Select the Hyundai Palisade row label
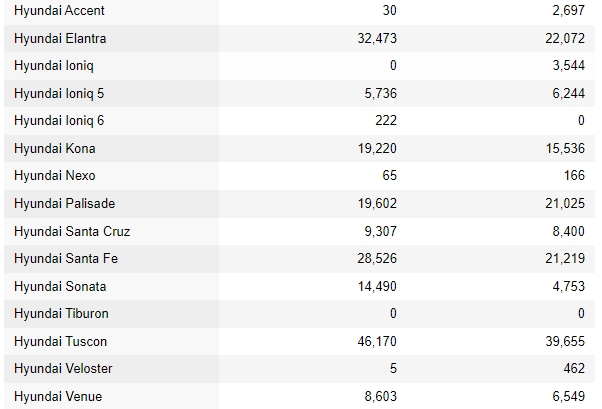 coord(64,203)
